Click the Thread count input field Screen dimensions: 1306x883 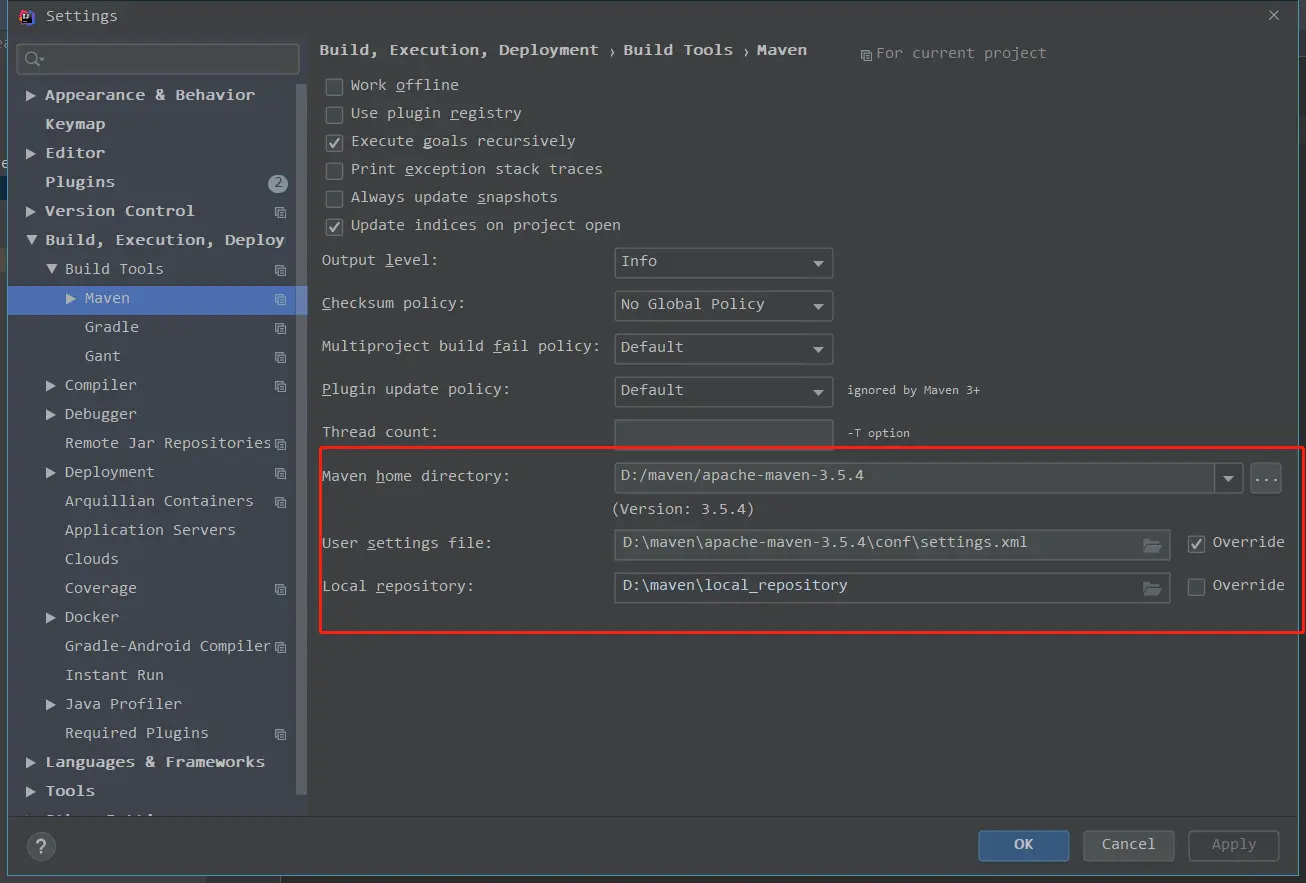(723, 434)
